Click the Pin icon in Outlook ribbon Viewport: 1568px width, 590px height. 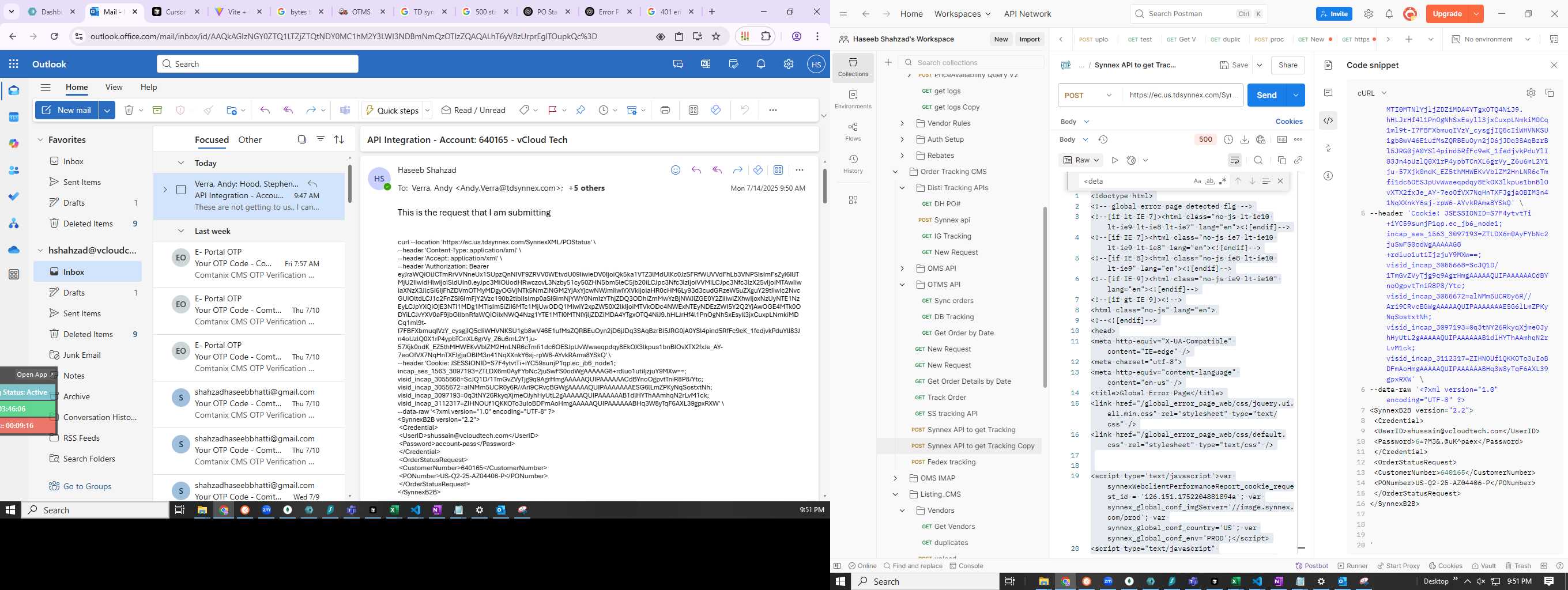(580, 110)
